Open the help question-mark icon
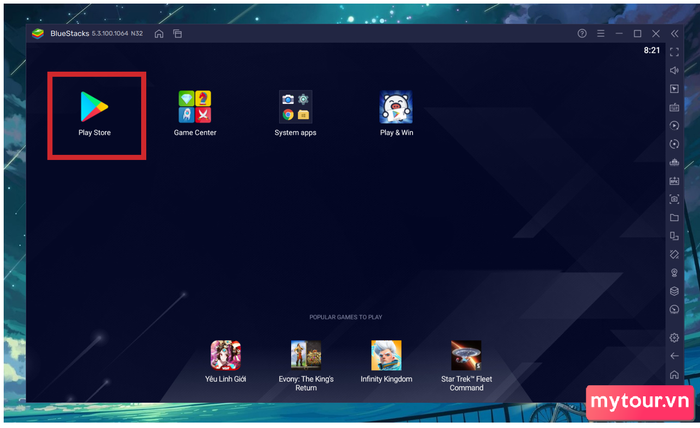Viewport: 700px width, 428px height. [582, 33]
